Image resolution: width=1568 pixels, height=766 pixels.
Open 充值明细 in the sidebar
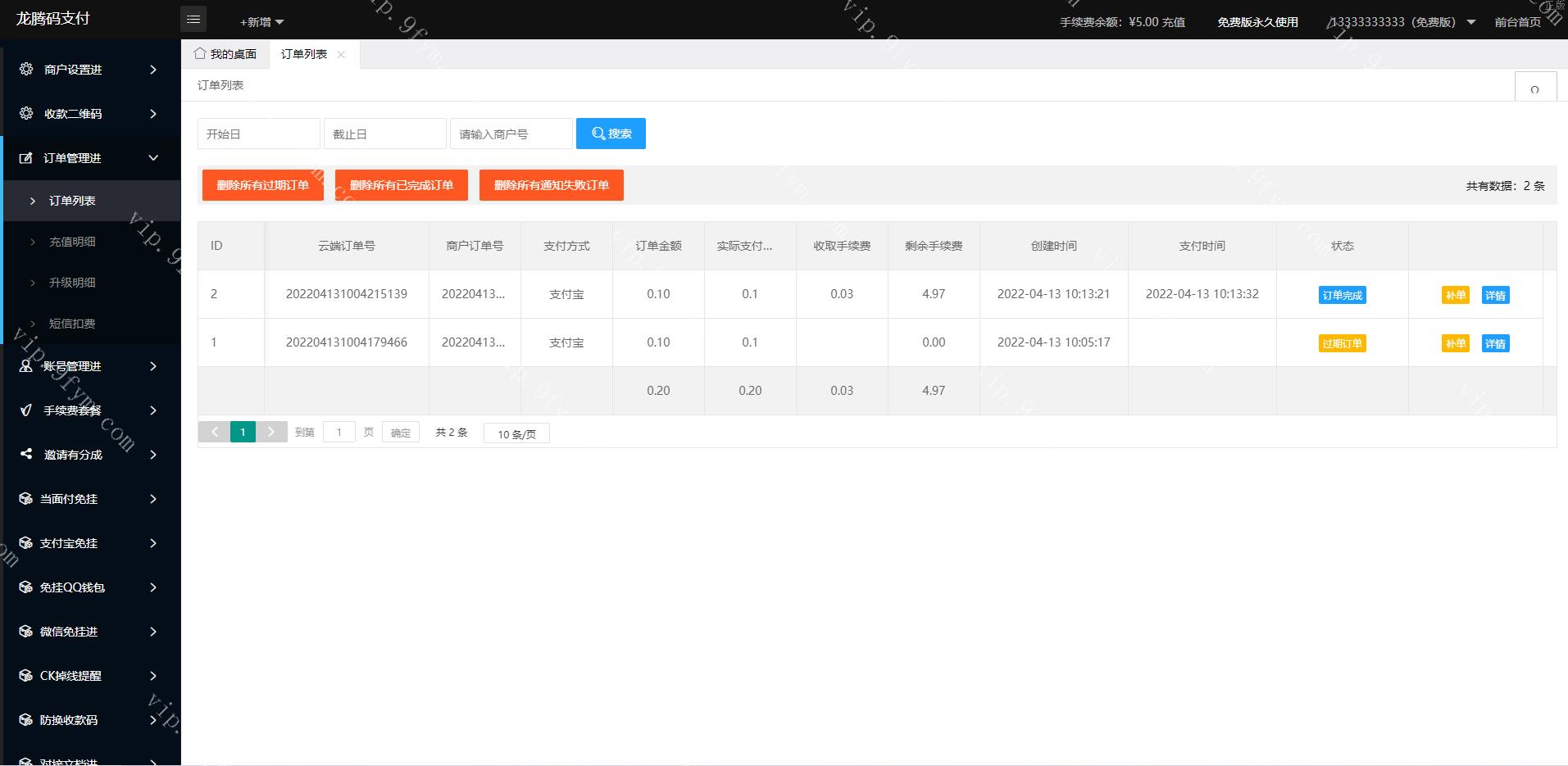click(72, 242)
